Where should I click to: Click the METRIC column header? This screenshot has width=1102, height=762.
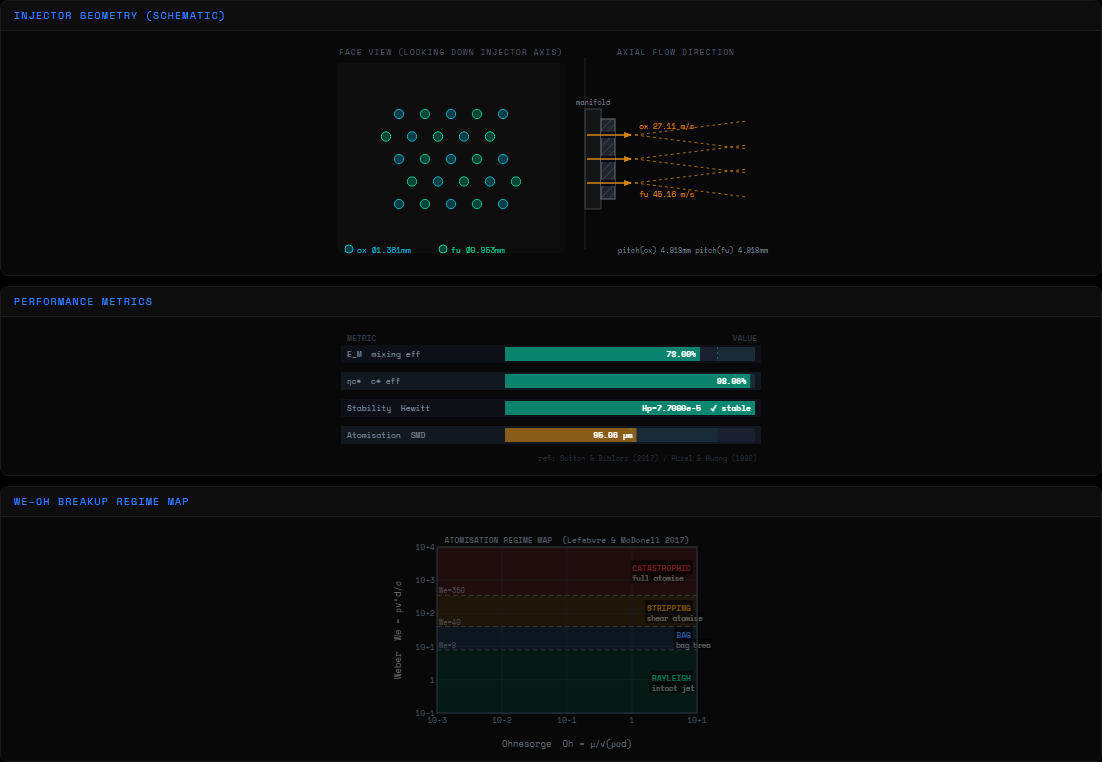click(361, 338)
